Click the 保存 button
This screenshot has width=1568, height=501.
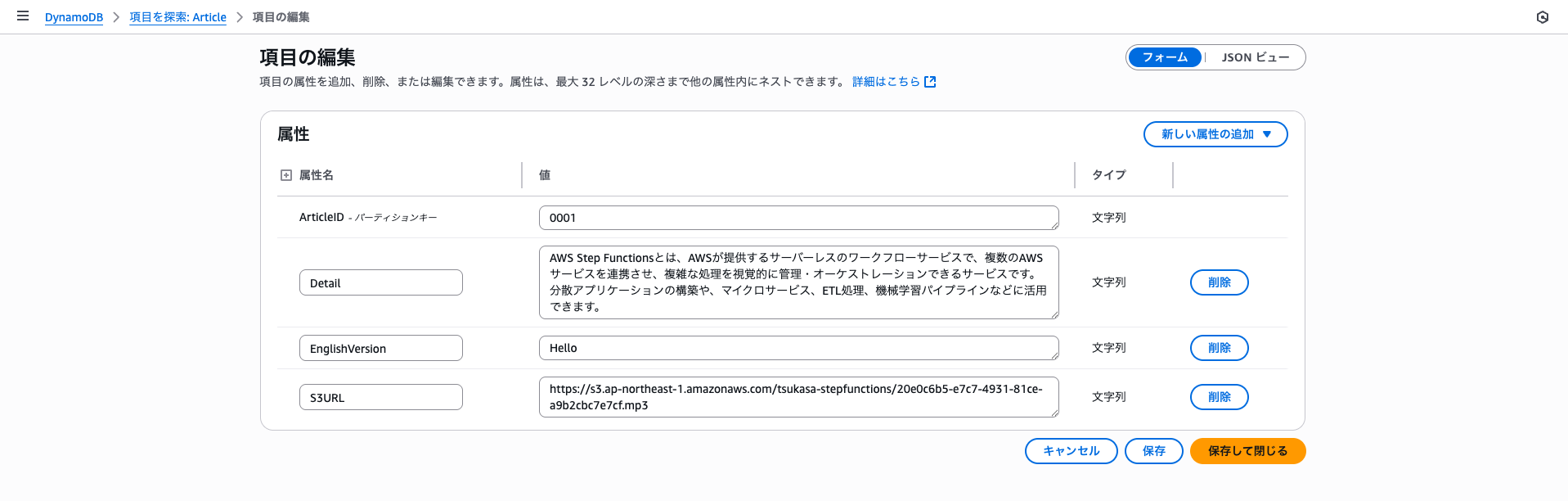1153,451
